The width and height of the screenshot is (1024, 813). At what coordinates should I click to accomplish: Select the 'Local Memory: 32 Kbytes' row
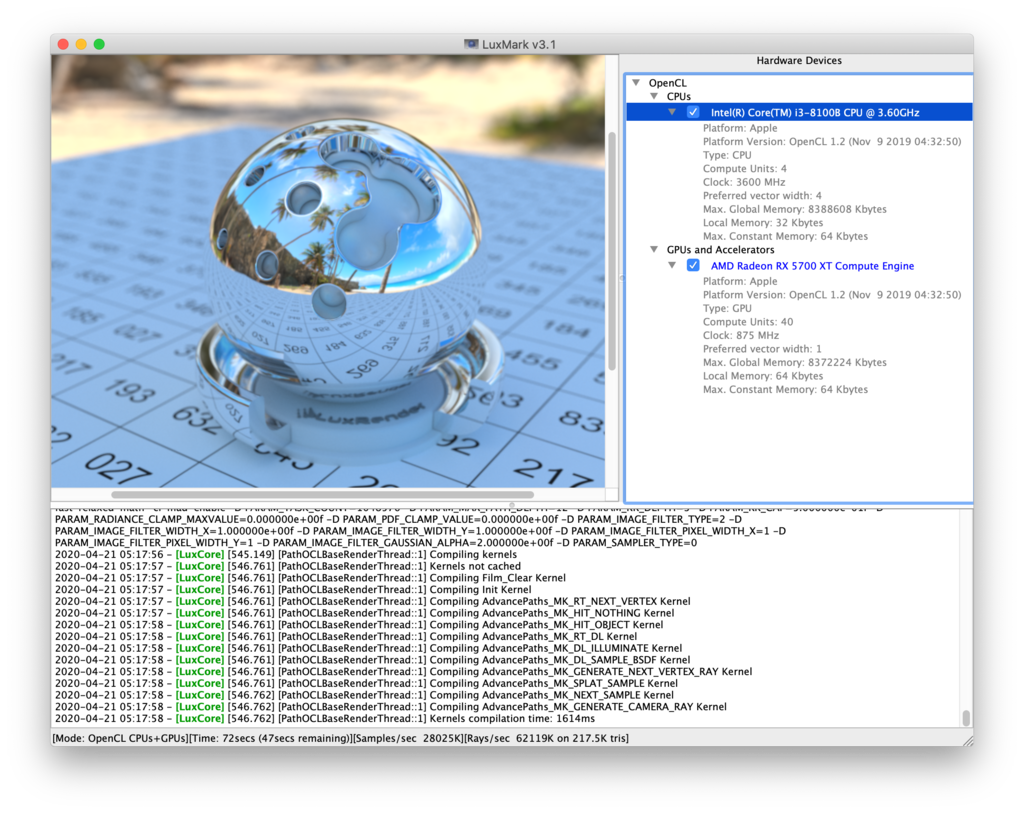(x=763, y=223)
